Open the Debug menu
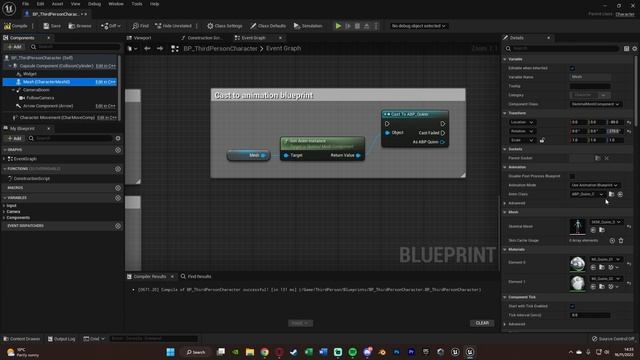Viewport: 640px width, 360px height. (x=94, y=4)
